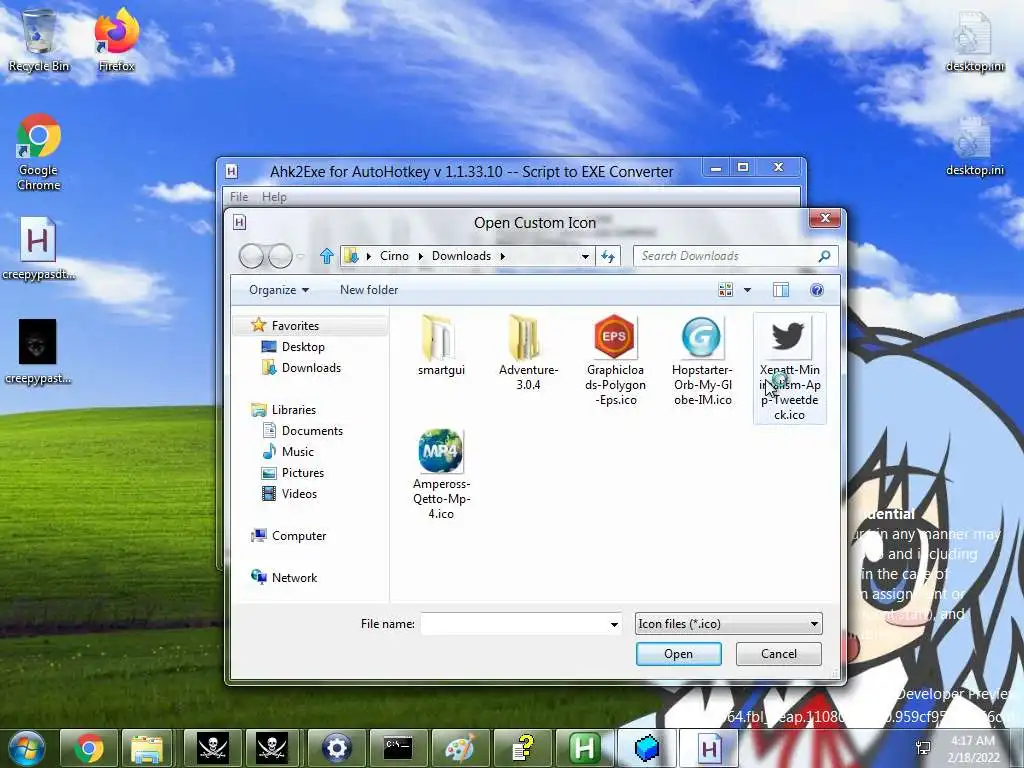Image resolution: width=1024 pixels, height=768 pixels.
Task: Expand the Downloads breadcrumb arrow
Action: tap(502, 256)
